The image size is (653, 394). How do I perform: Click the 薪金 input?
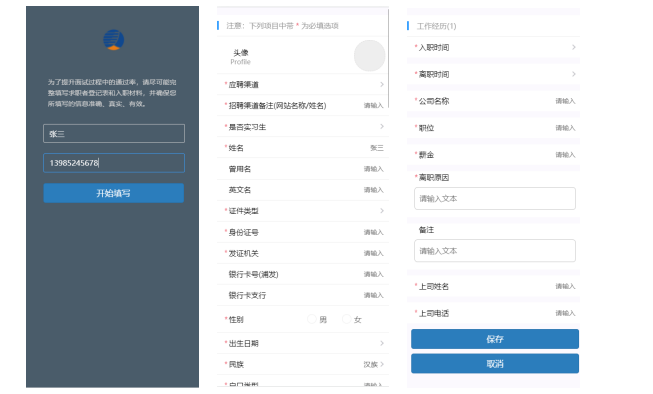tap(565, 155)
